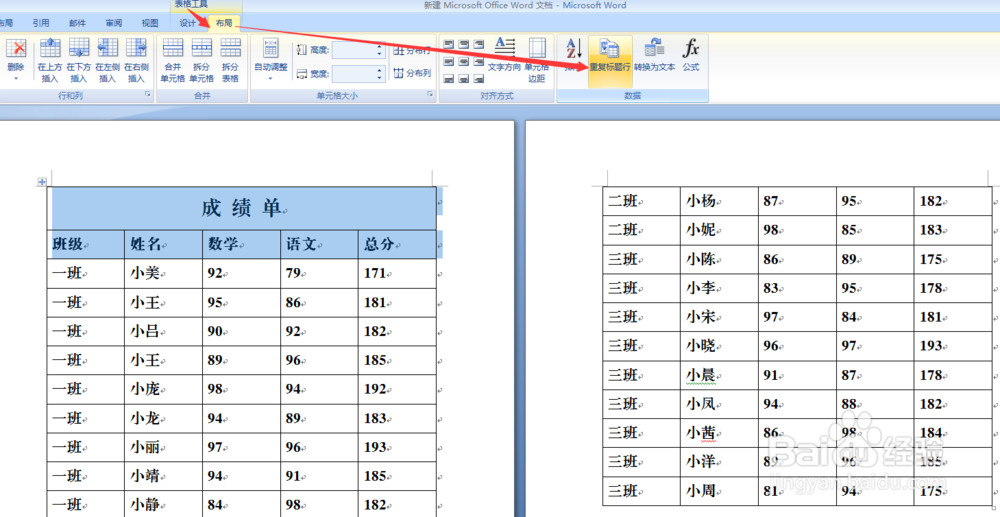
Task: Click the 小陈 cell on second page
Action: 719,259
